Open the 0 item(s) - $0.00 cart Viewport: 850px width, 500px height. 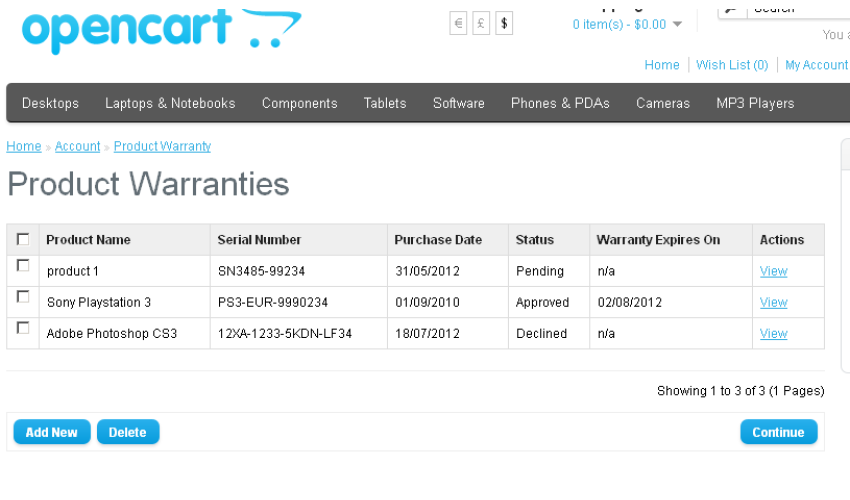pos(619,24)
